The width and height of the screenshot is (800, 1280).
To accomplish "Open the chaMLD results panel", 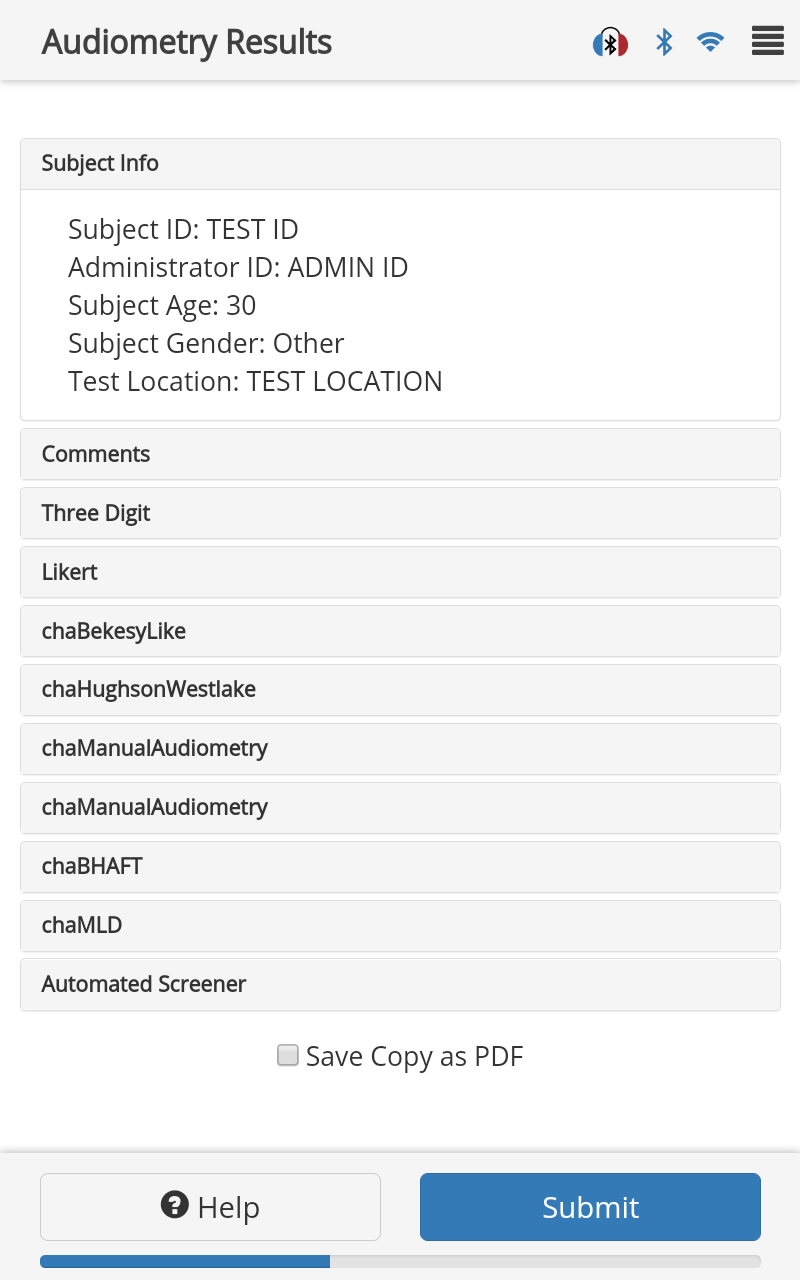I will point(400,926).
